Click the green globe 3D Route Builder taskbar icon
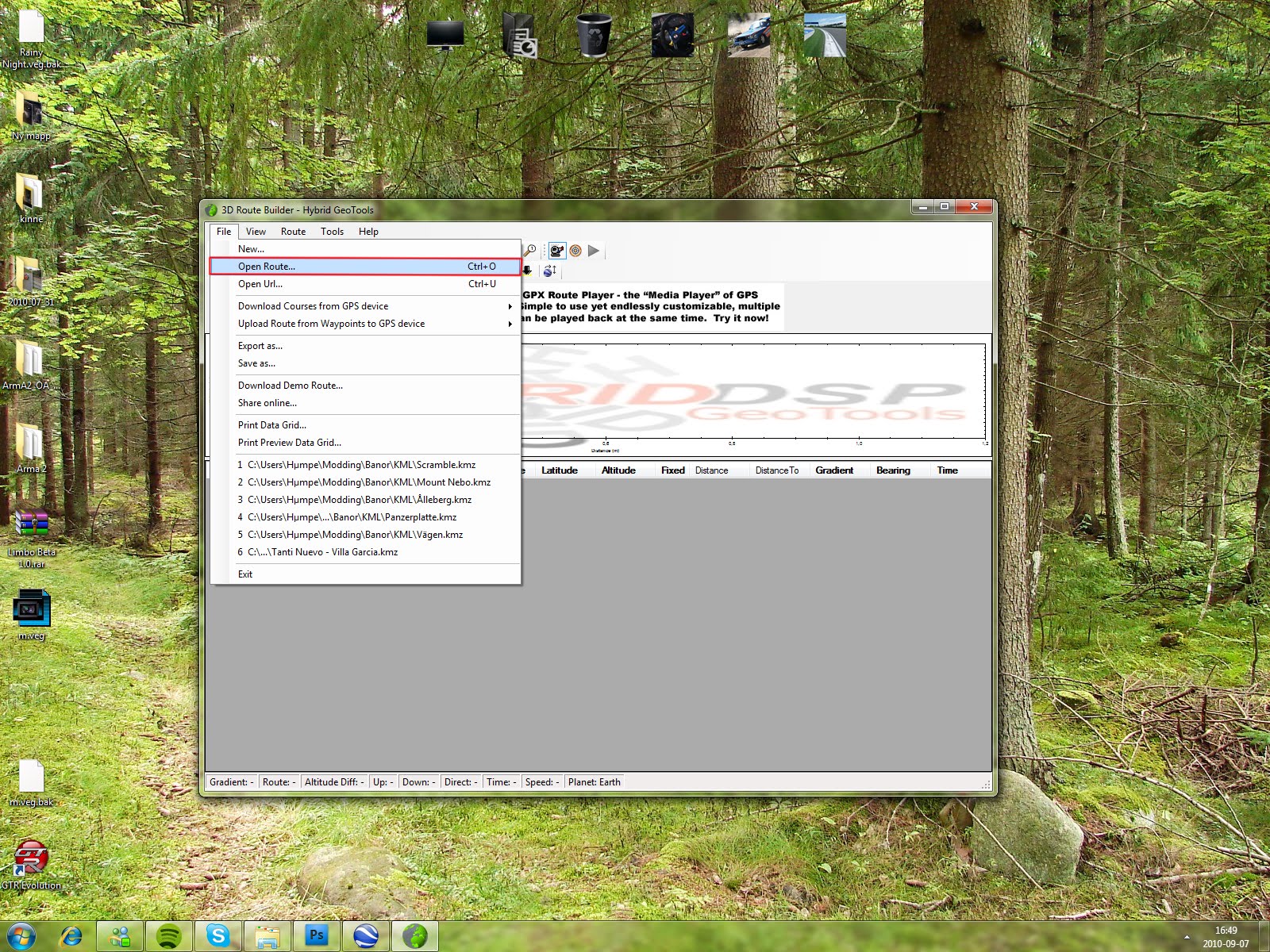Viewport: 1270px width, 952px height. 415,936
